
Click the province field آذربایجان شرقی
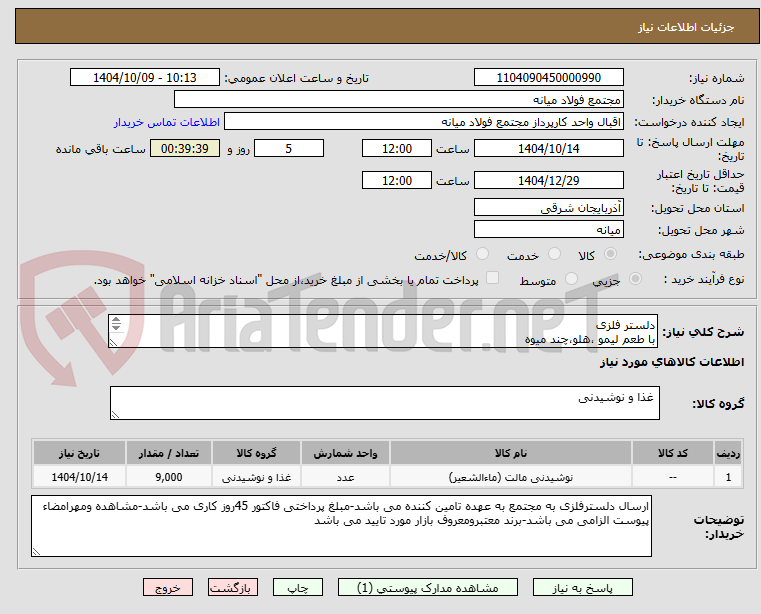[x=548, y=208]
